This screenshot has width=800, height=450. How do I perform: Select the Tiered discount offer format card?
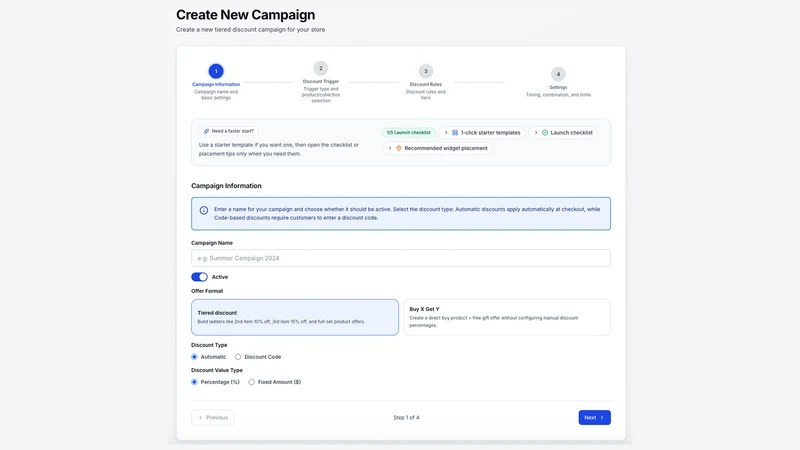pyautogui.click(x=295, y=317)
